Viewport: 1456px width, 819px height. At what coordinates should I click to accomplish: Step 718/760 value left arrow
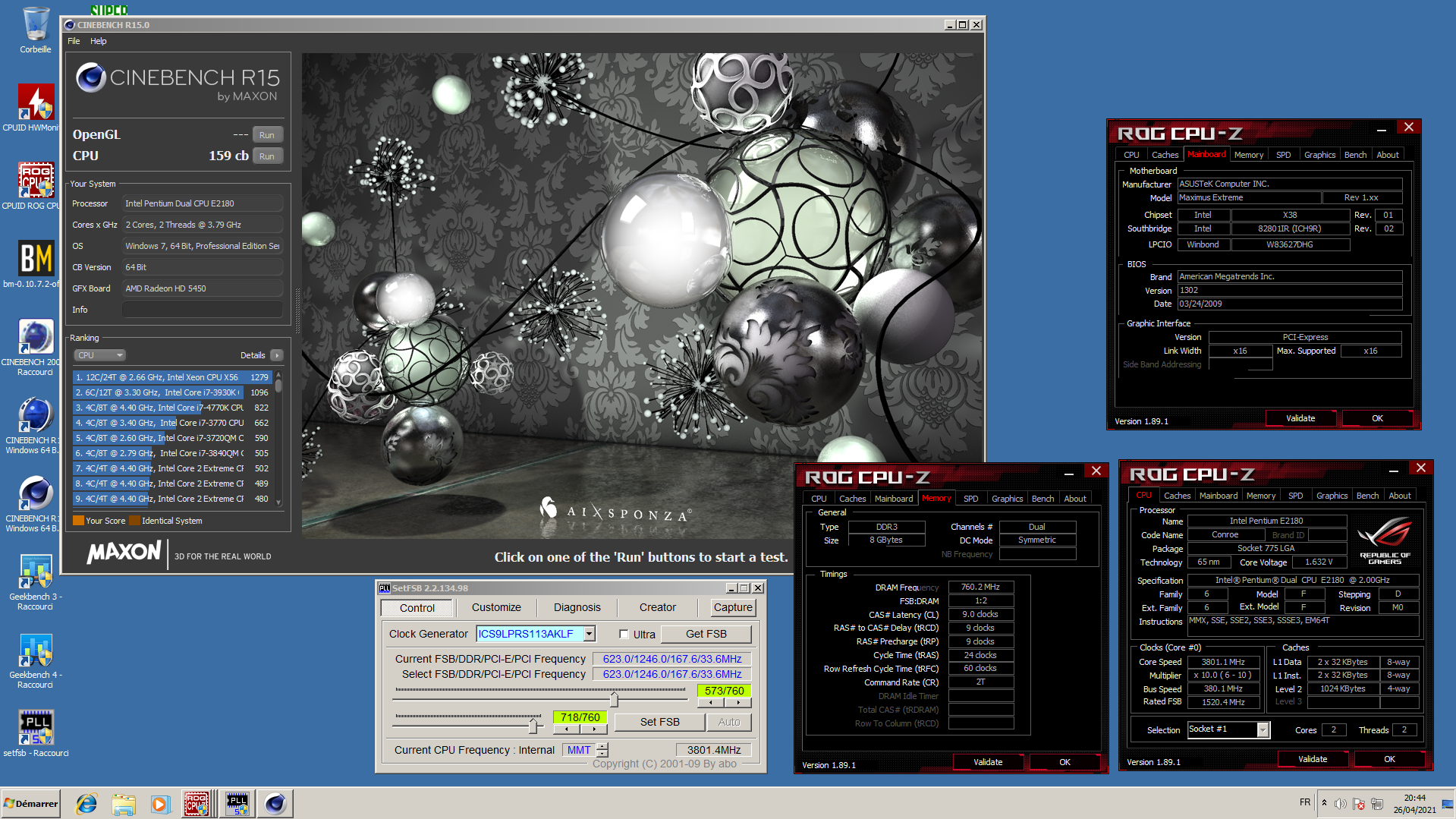click(x=567, y=729)
